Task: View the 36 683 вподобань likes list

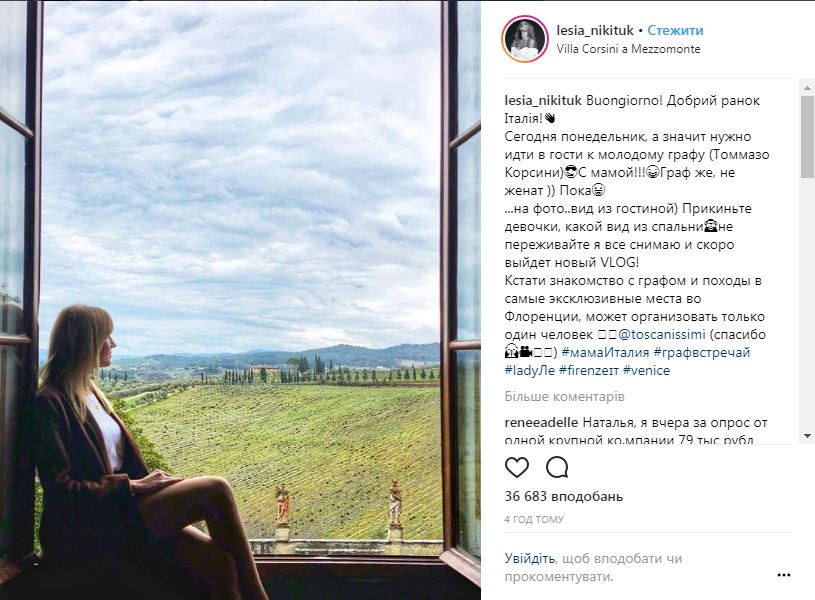Action: point(564,496)
